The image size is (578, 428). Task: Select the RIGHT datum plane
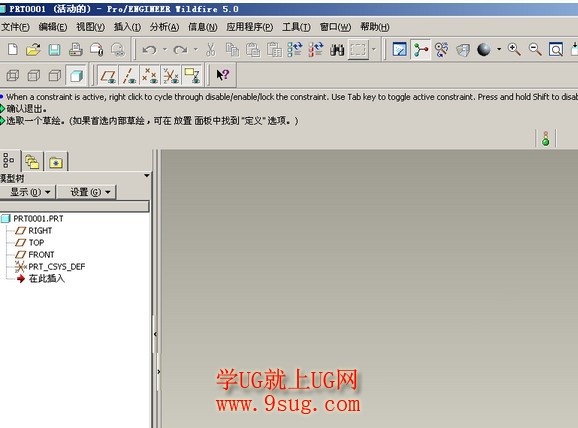point(34,231)
